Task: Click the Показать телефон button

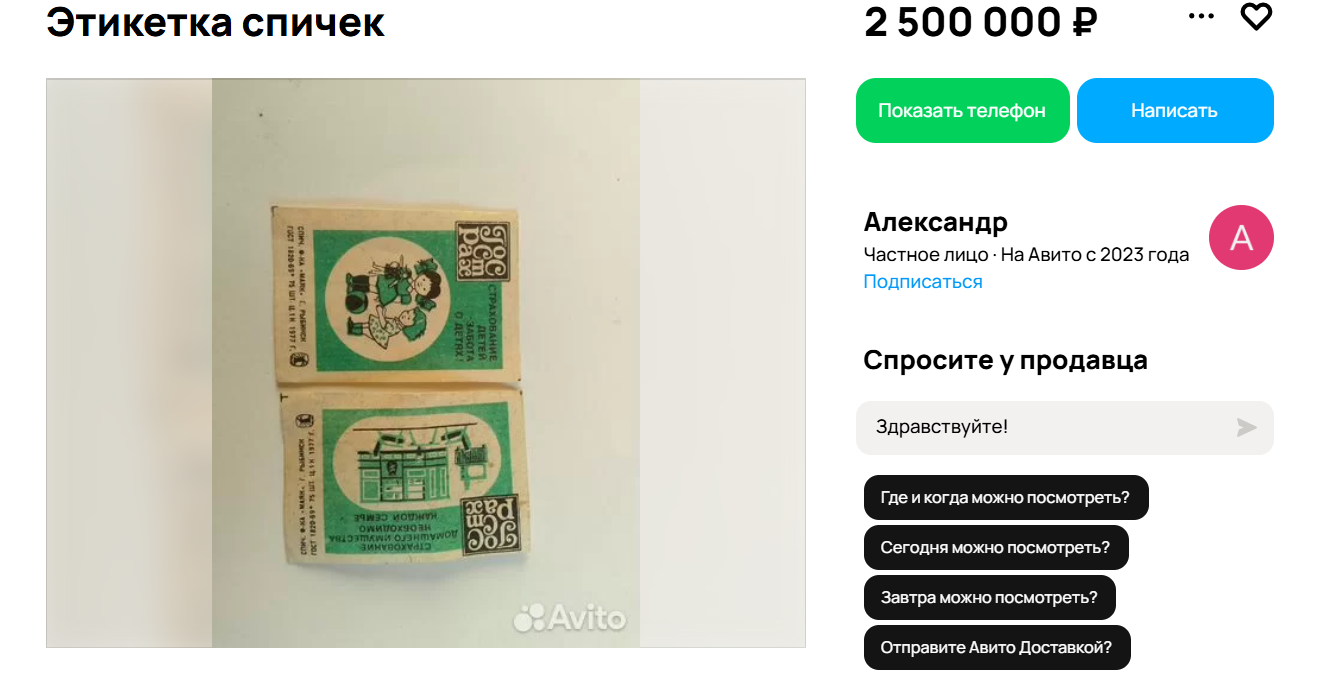Action: tap(962, 110)
